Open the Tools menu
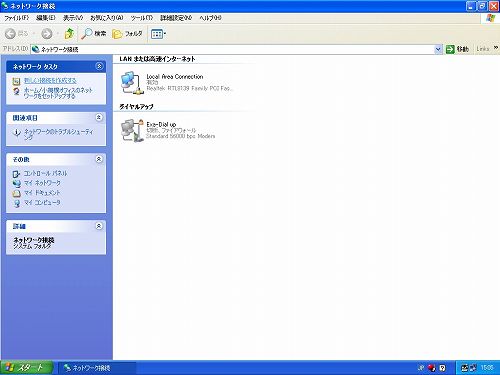Screen dimensions: 500x375 (142, 18)
